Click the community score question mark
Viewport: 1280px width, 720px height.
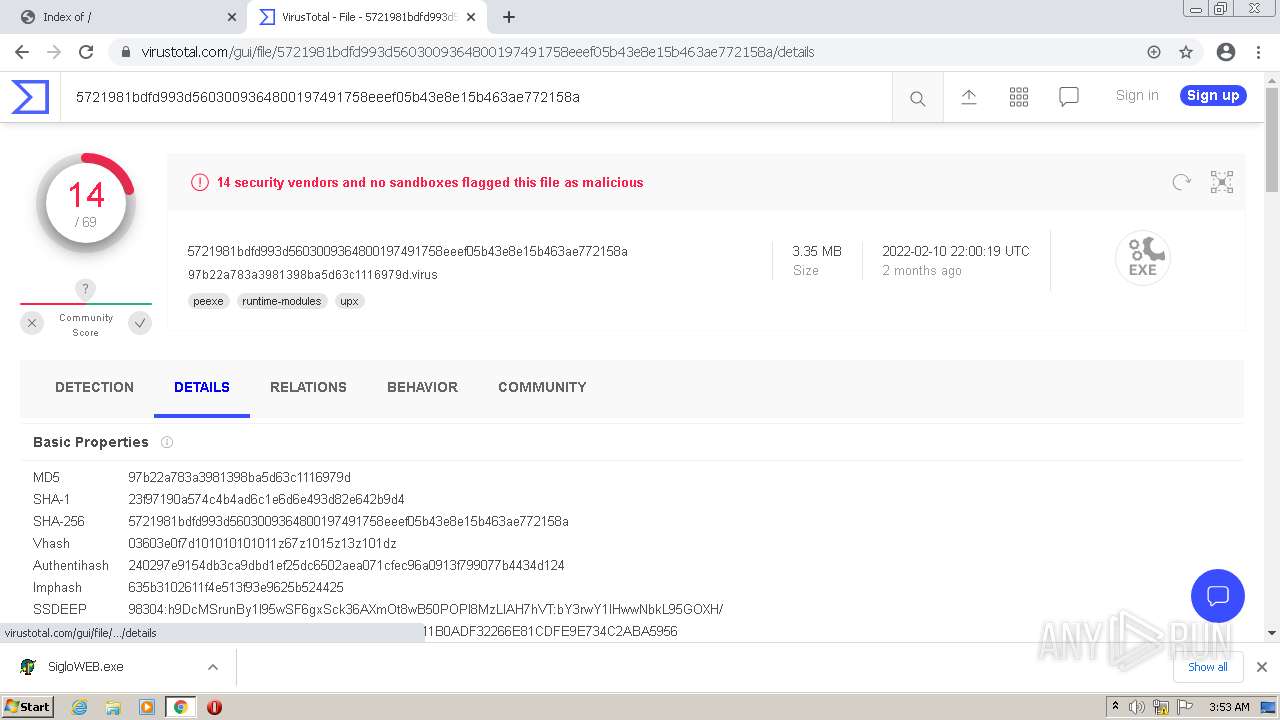coord(86,290)
